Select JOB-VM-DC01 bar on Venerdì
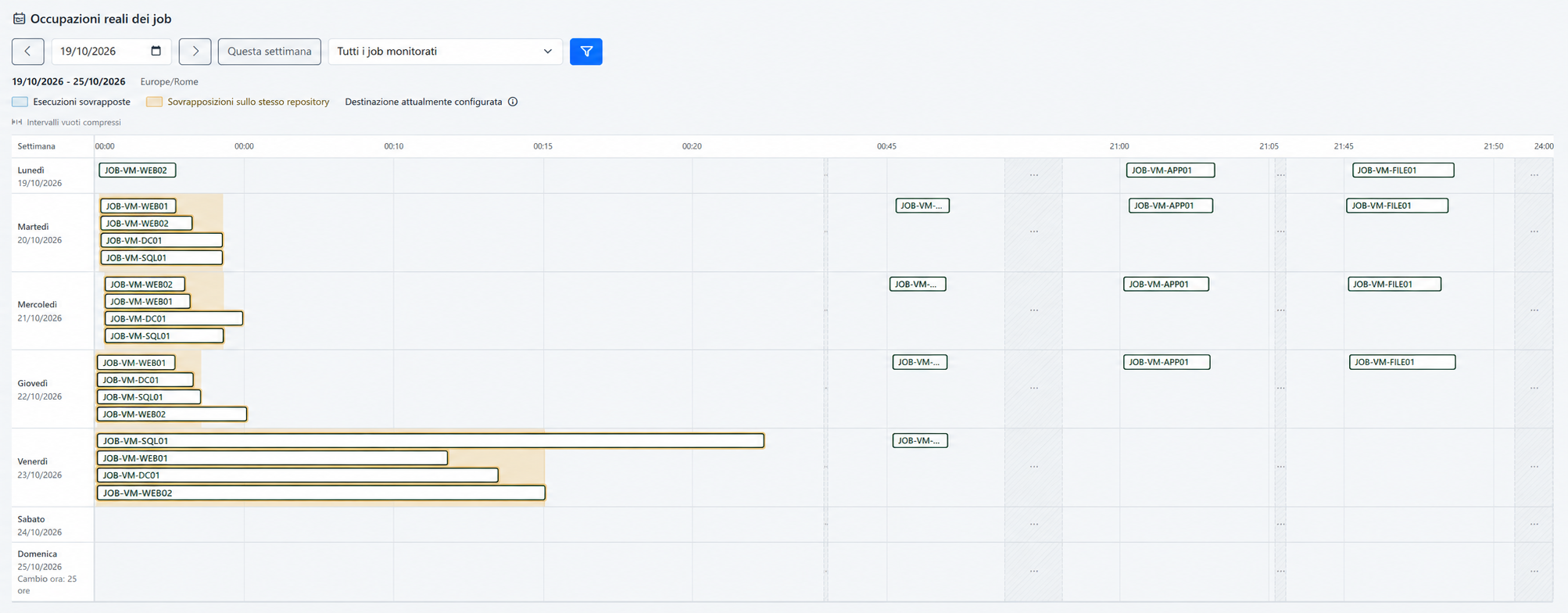 click(x=298, y=475)
